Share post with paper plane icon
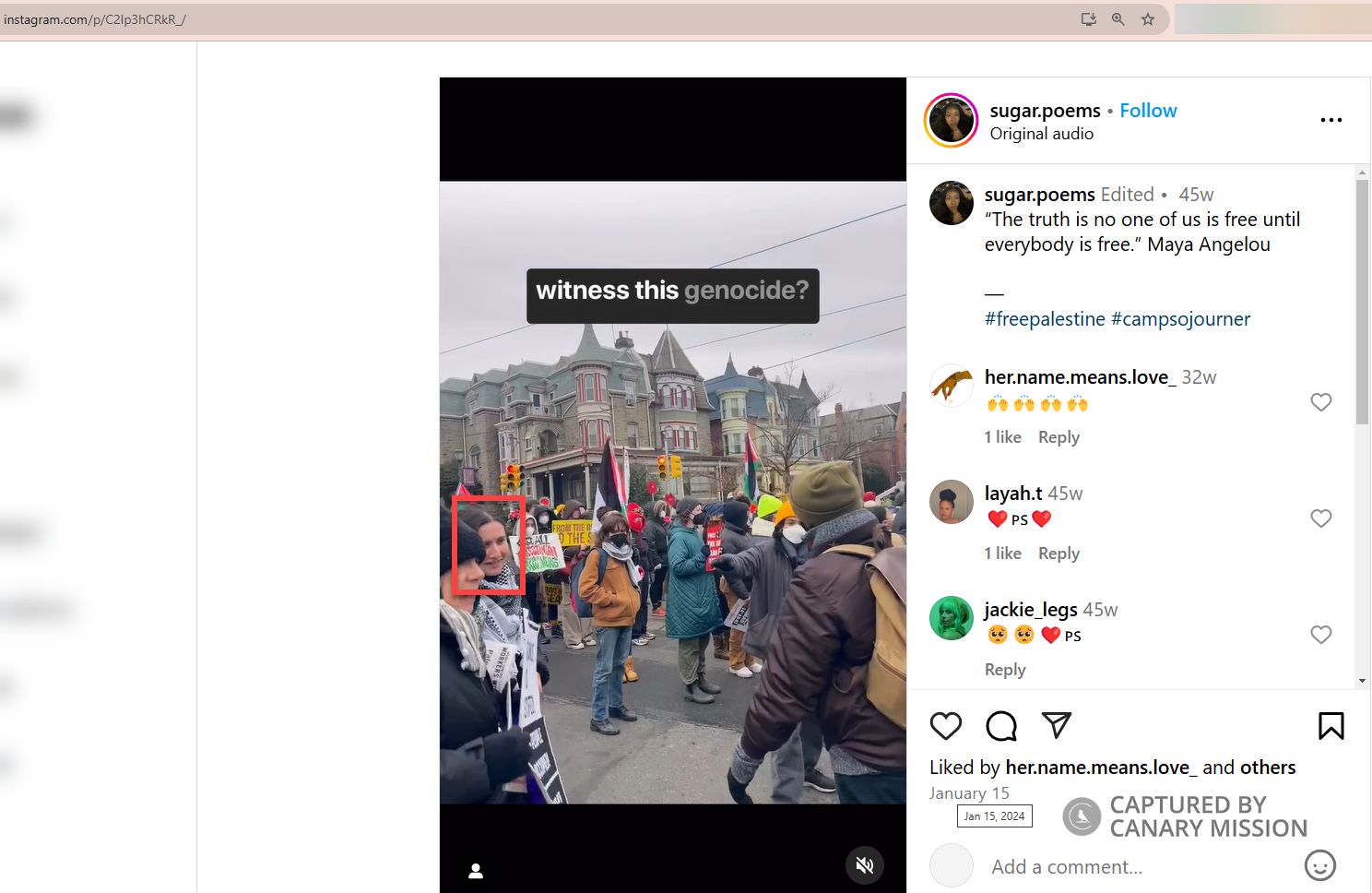Viewport: 1372px width, 893px height. tap(1057, 726)
